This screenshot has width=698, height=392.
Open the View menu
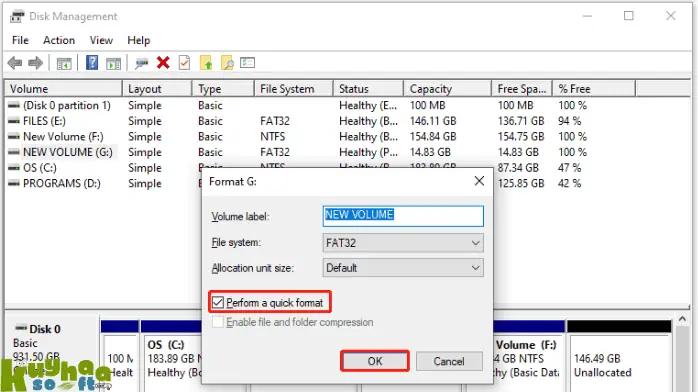coord(101,40)
